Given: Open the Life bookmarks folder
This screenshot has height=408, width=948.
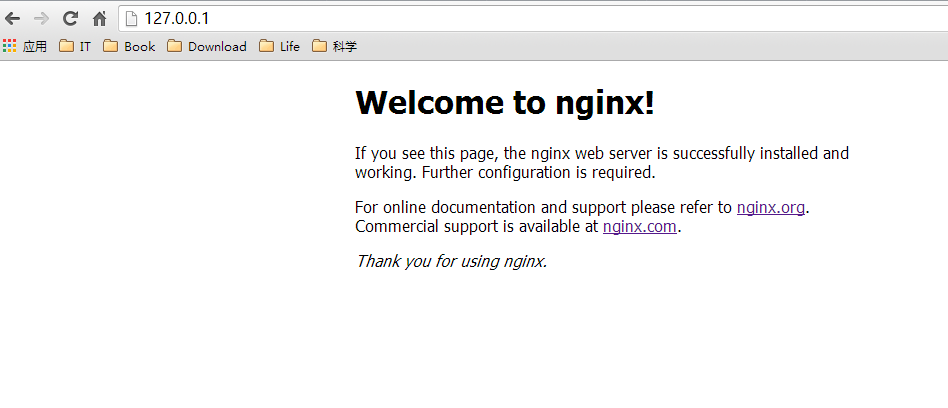Looking at the screenshot, I should click(279, 46).
